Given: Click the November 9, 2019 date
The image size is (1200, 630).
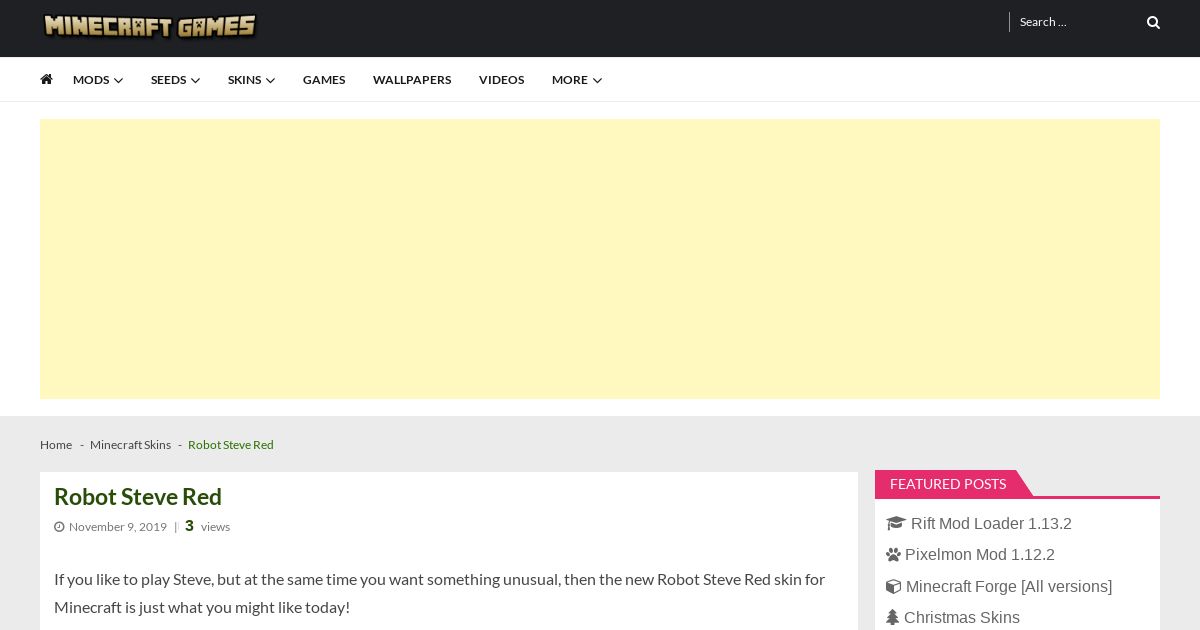Looking at the screenshot, I should [118, 527].
